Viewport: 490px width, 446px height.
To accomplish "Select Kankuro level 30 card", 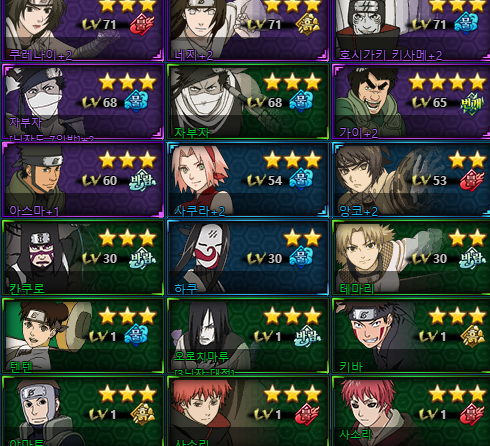I will [x=83, y=257].
